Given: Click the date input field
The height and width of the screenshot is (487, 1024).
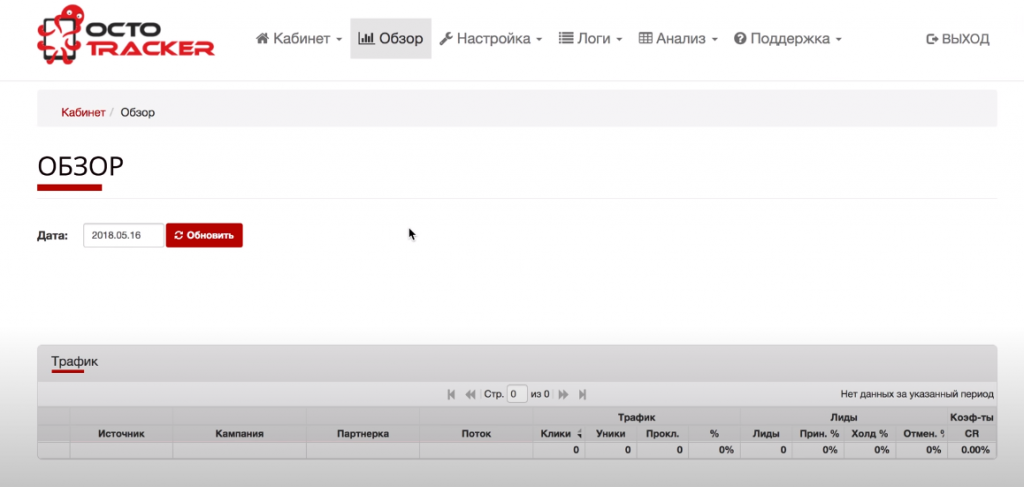Looking at the screenshot, I should pos(123,235).
